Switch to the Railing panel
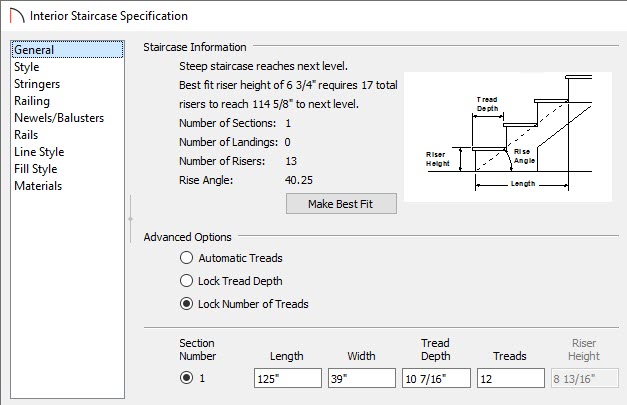Image resolution: width=627 pixels, height=405 pixels. (x=32, y=101)
